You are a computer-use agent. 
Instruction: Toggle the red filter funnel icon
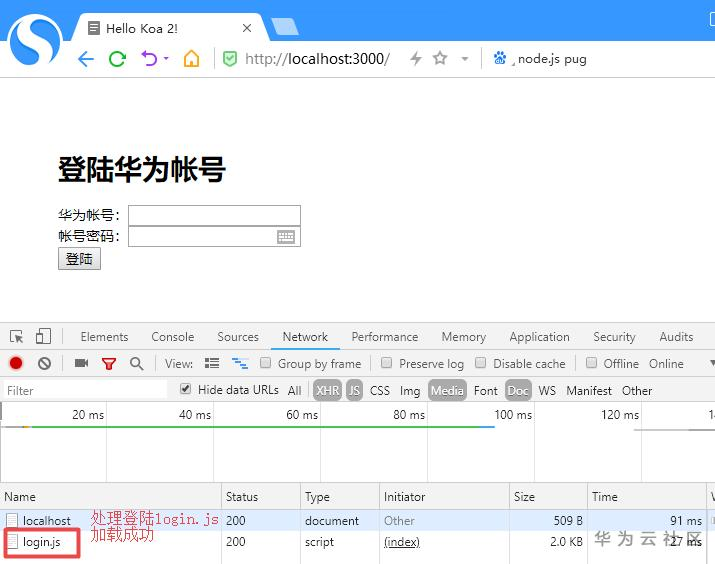109,363
